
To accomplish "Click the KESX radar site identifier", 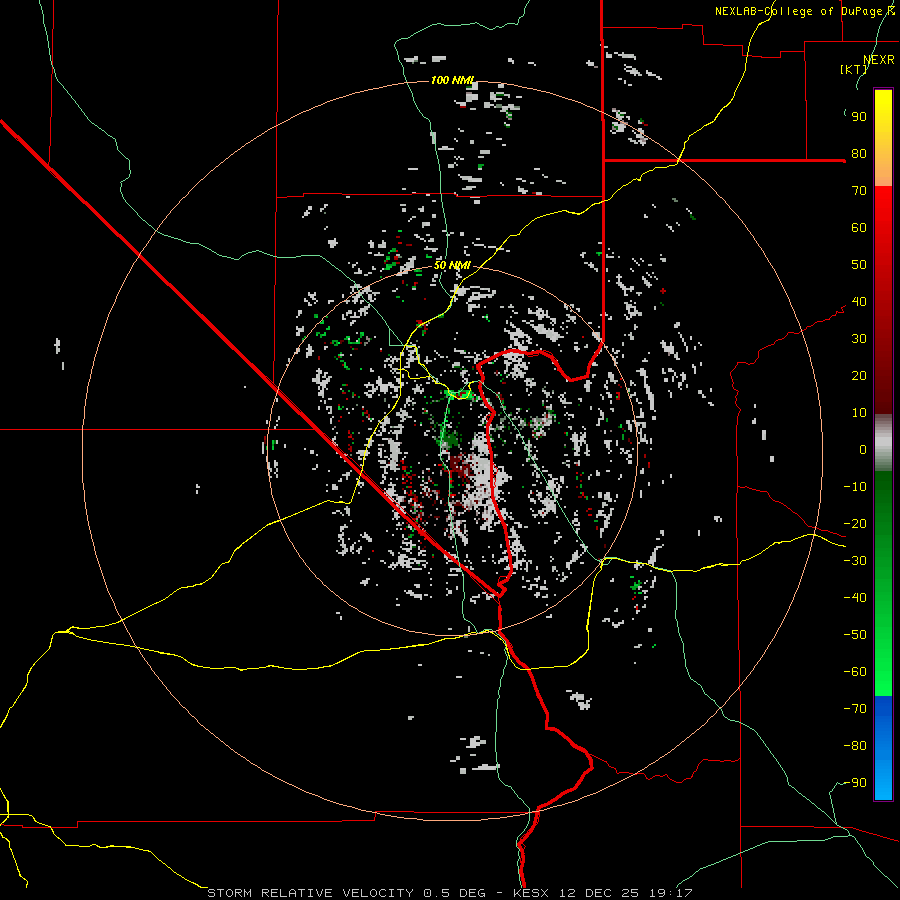I will coord(531,893).
